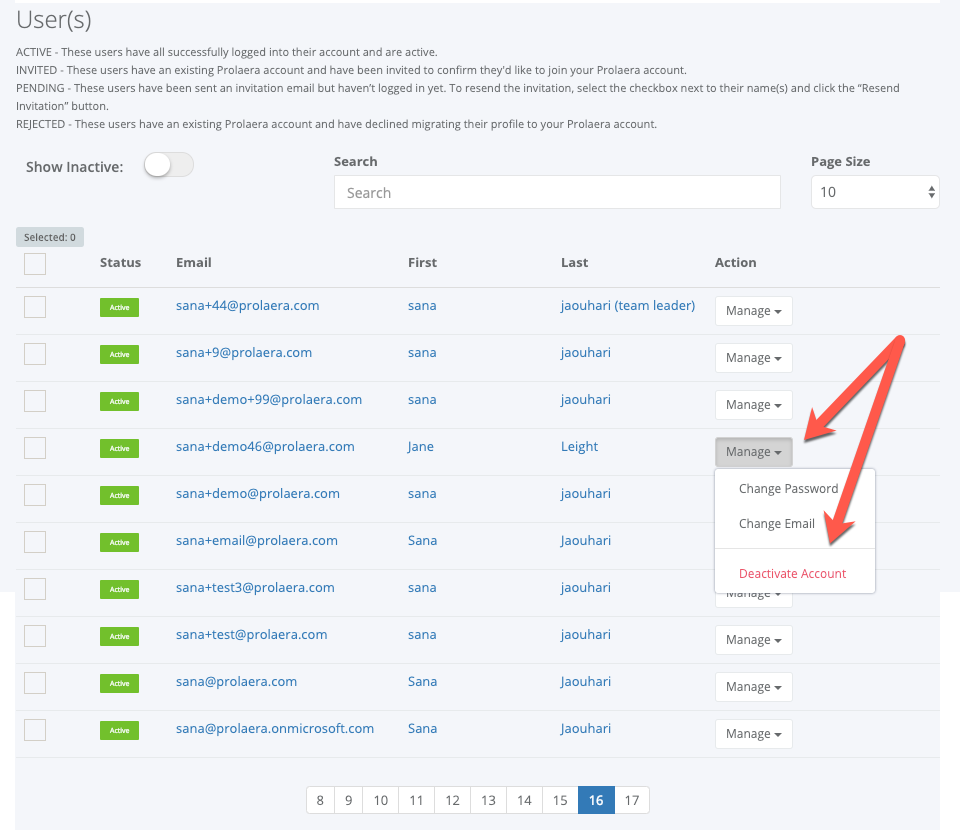
Task: Click Active badge for sana@prolaera.onmicrosoft.com
Action: point(119,730)
